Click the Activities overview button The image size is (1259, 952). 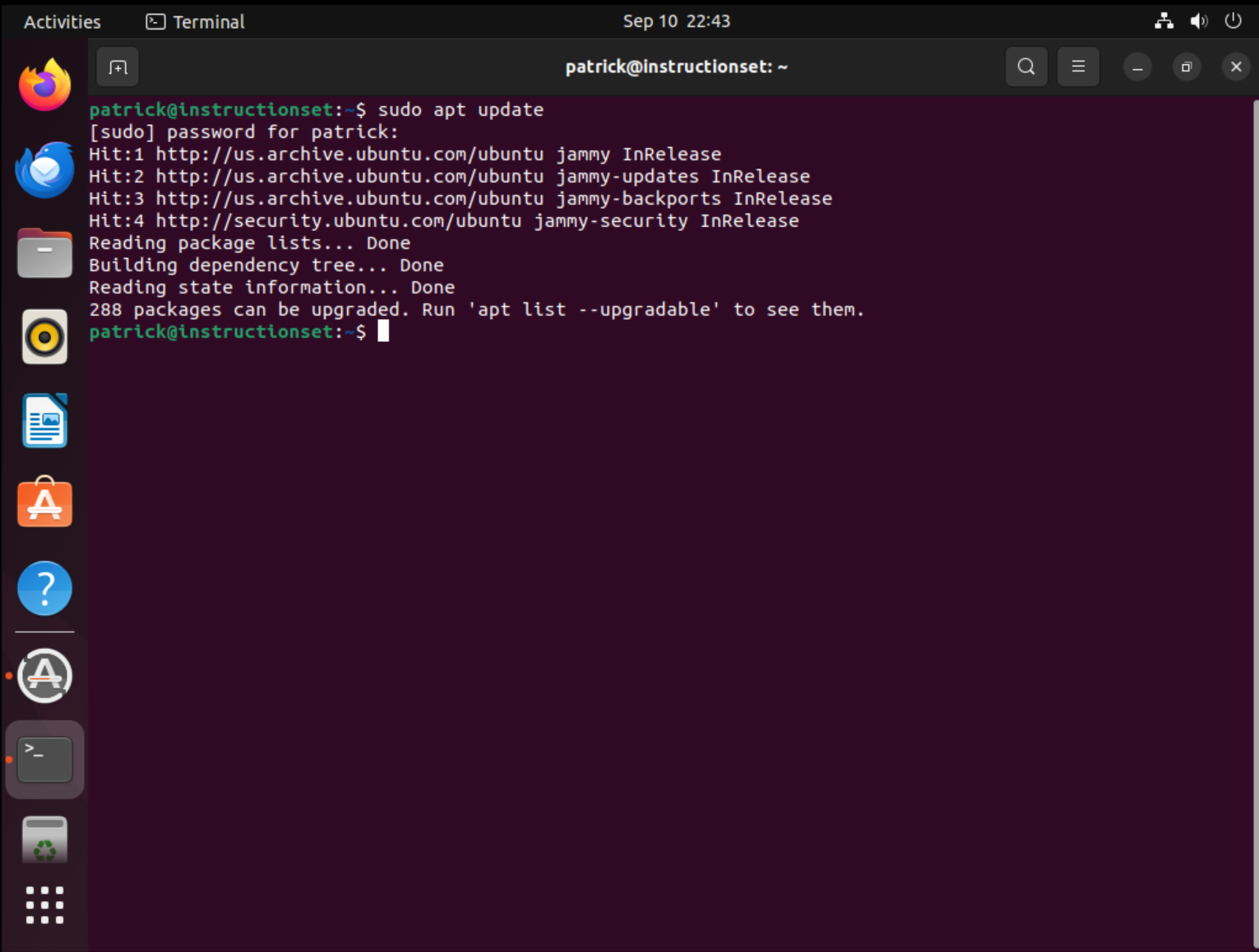62,21
